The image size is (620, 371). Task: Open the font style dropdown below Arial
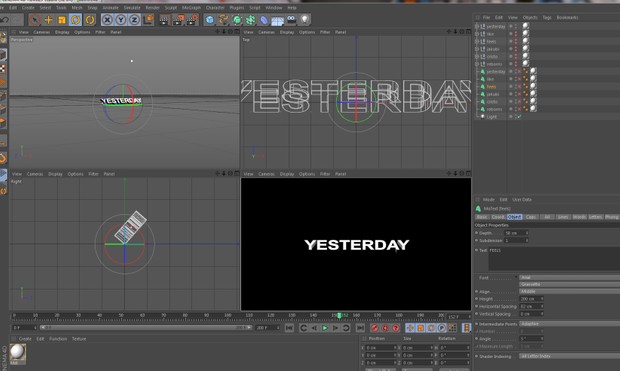569,284
